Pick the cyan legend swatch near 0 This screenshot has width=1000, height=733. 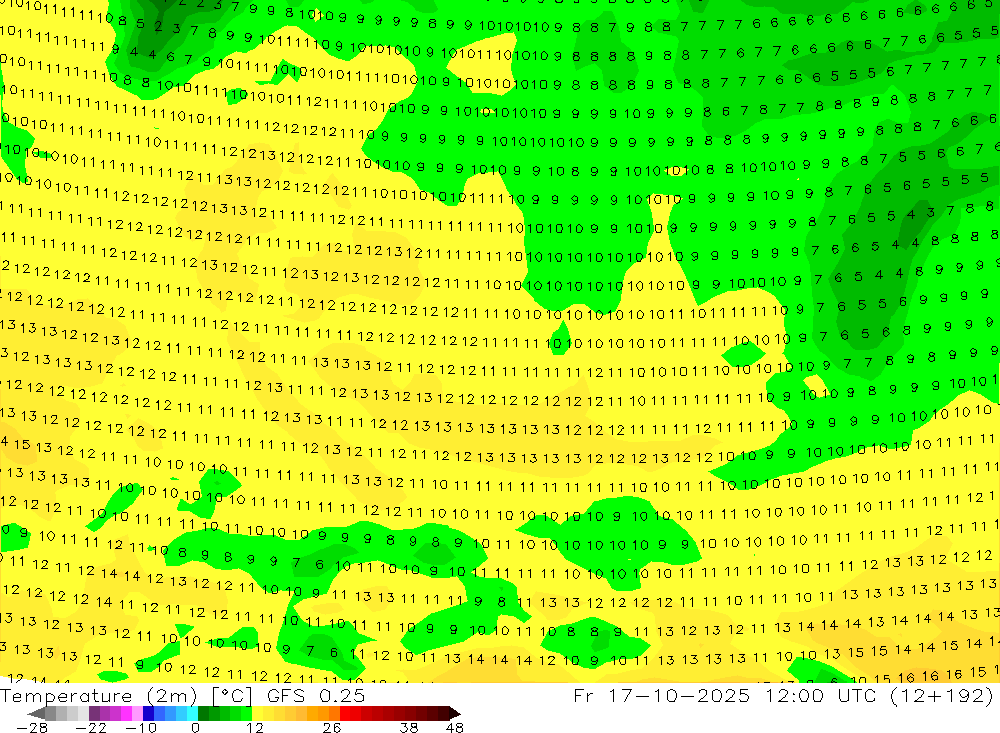192,713
